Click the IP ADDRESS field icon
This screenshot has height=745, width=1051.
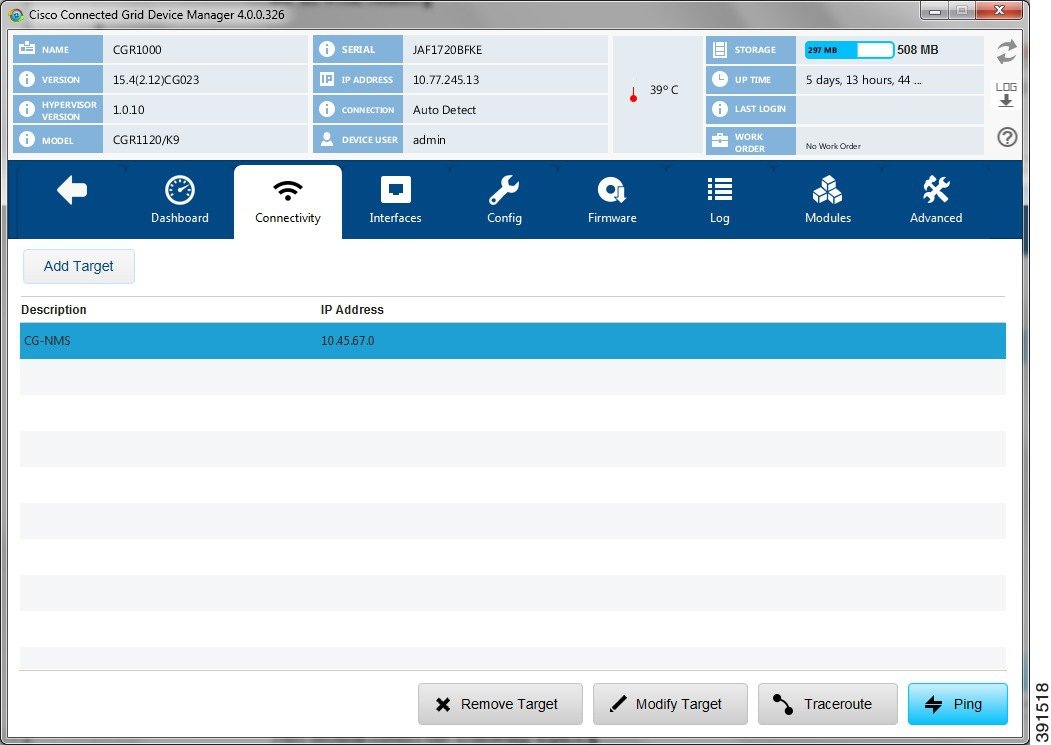(327, 79)
